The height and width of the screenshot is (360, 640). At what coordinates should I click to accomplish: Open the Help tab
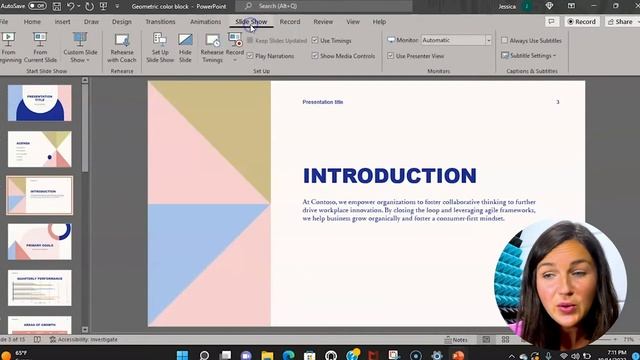379,22
